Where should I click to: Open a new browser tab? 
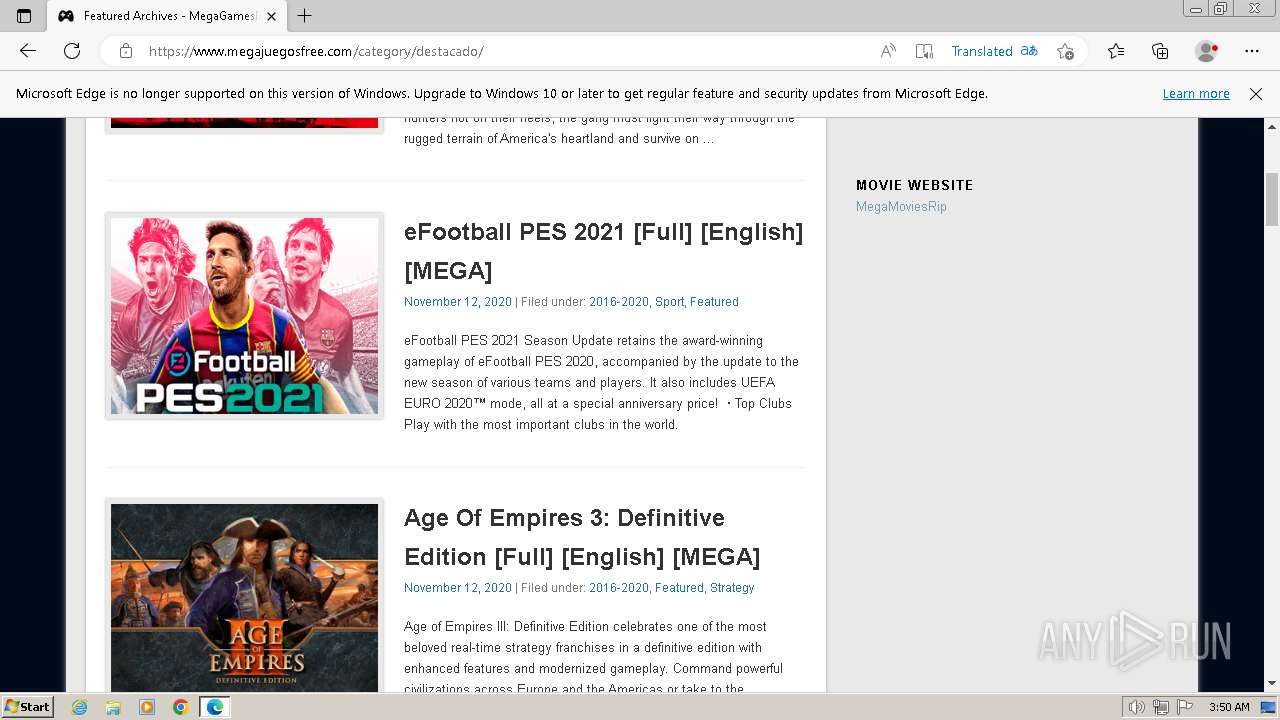coord(305,16)
